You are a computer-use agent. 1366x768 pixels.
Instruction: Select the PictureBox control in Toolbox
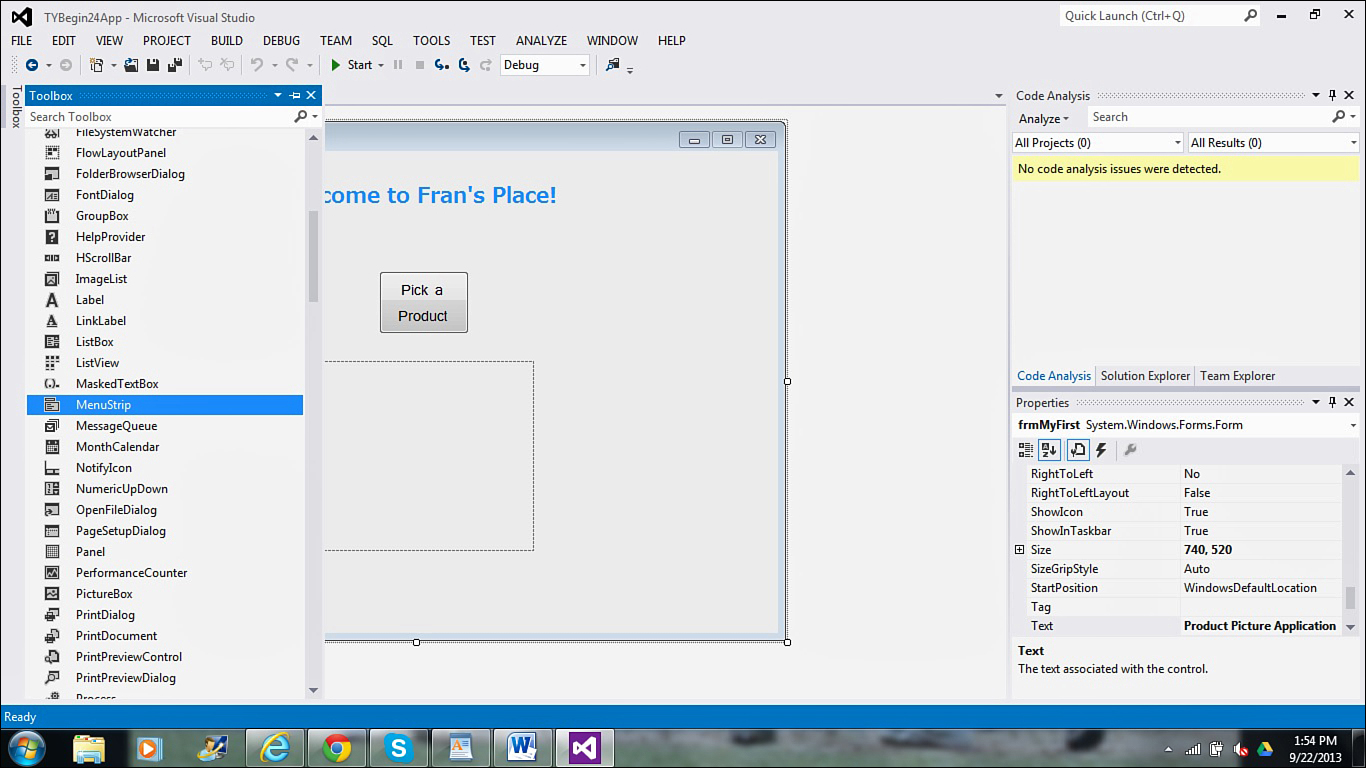(x=165, y=594)
